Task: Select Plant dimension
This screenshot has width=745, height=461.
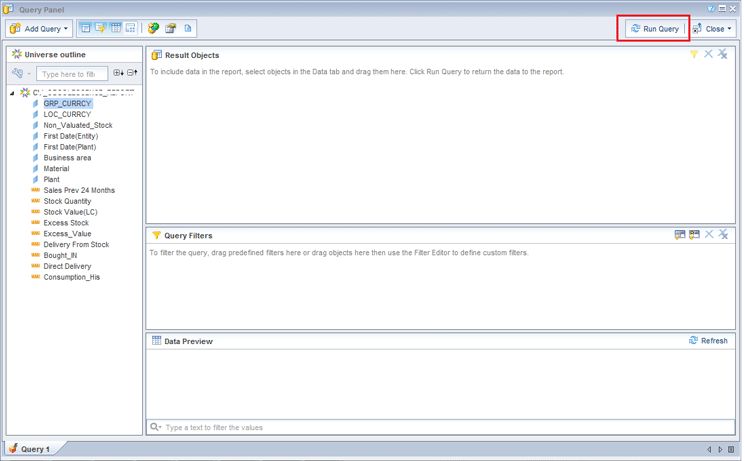Action: coord(51,180)
